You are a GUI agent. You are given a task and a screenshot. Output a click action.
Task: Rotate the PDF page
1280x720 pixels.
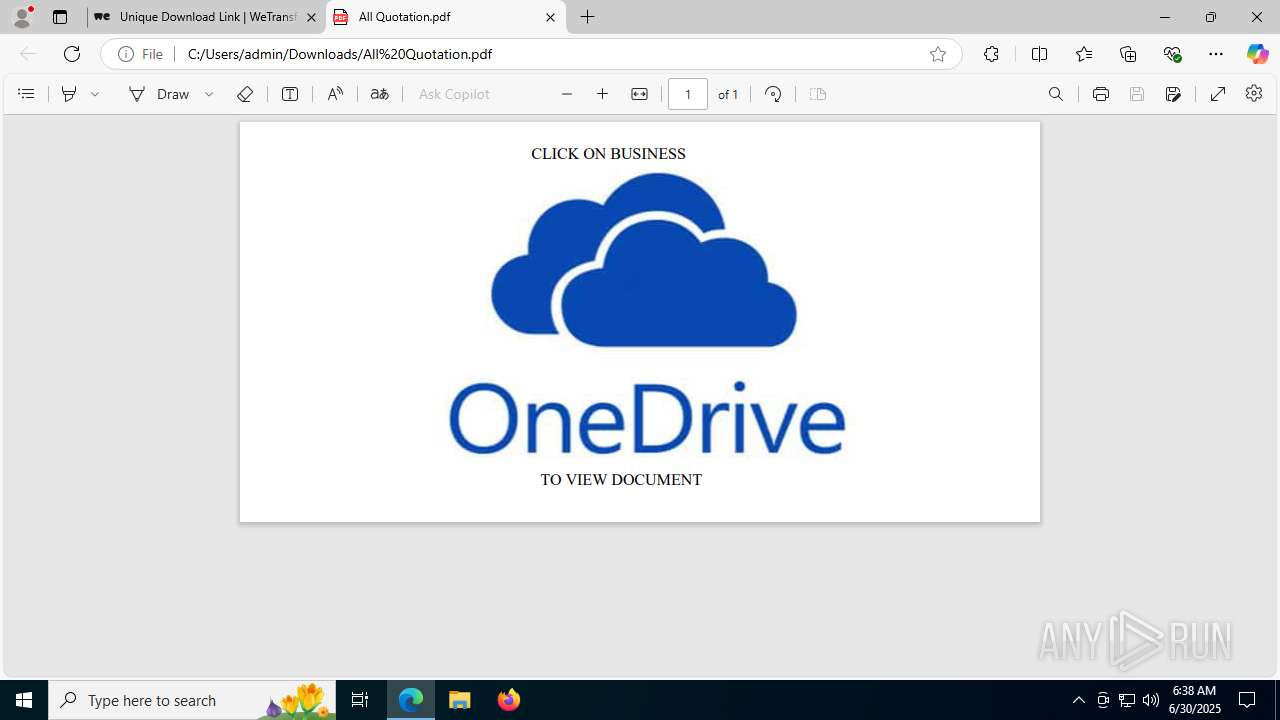773,94
